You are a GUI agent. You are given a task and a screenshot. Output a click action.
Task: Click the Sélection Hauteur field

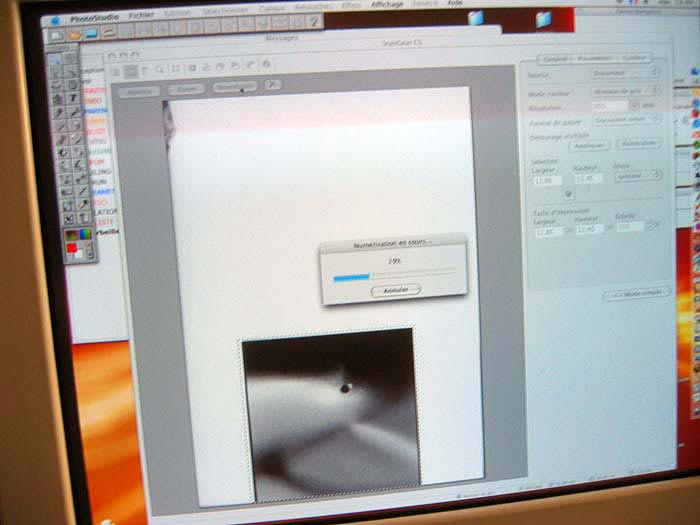click(x=588, y=179)
